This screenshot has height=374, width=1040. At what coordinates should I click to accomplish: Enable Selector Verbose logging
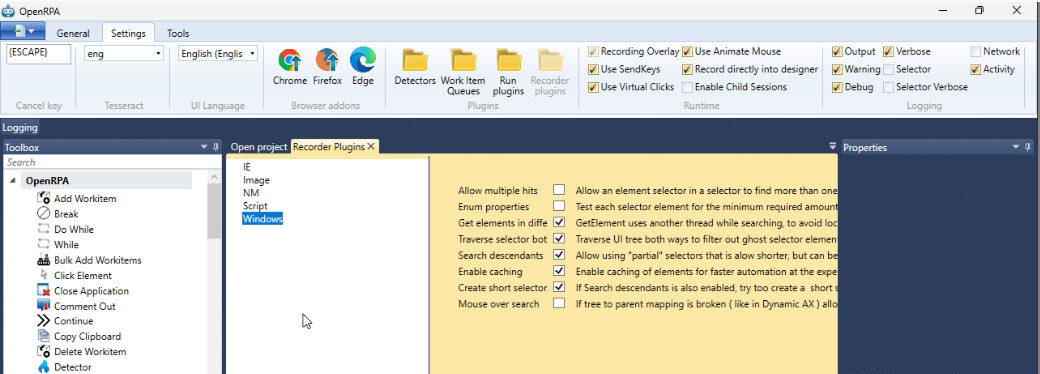888,87
